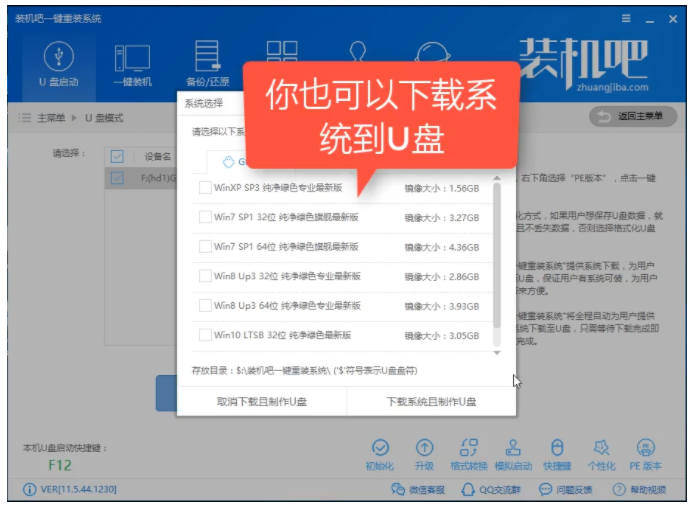Open the 格式转换 tool

[x=469, y=453]
